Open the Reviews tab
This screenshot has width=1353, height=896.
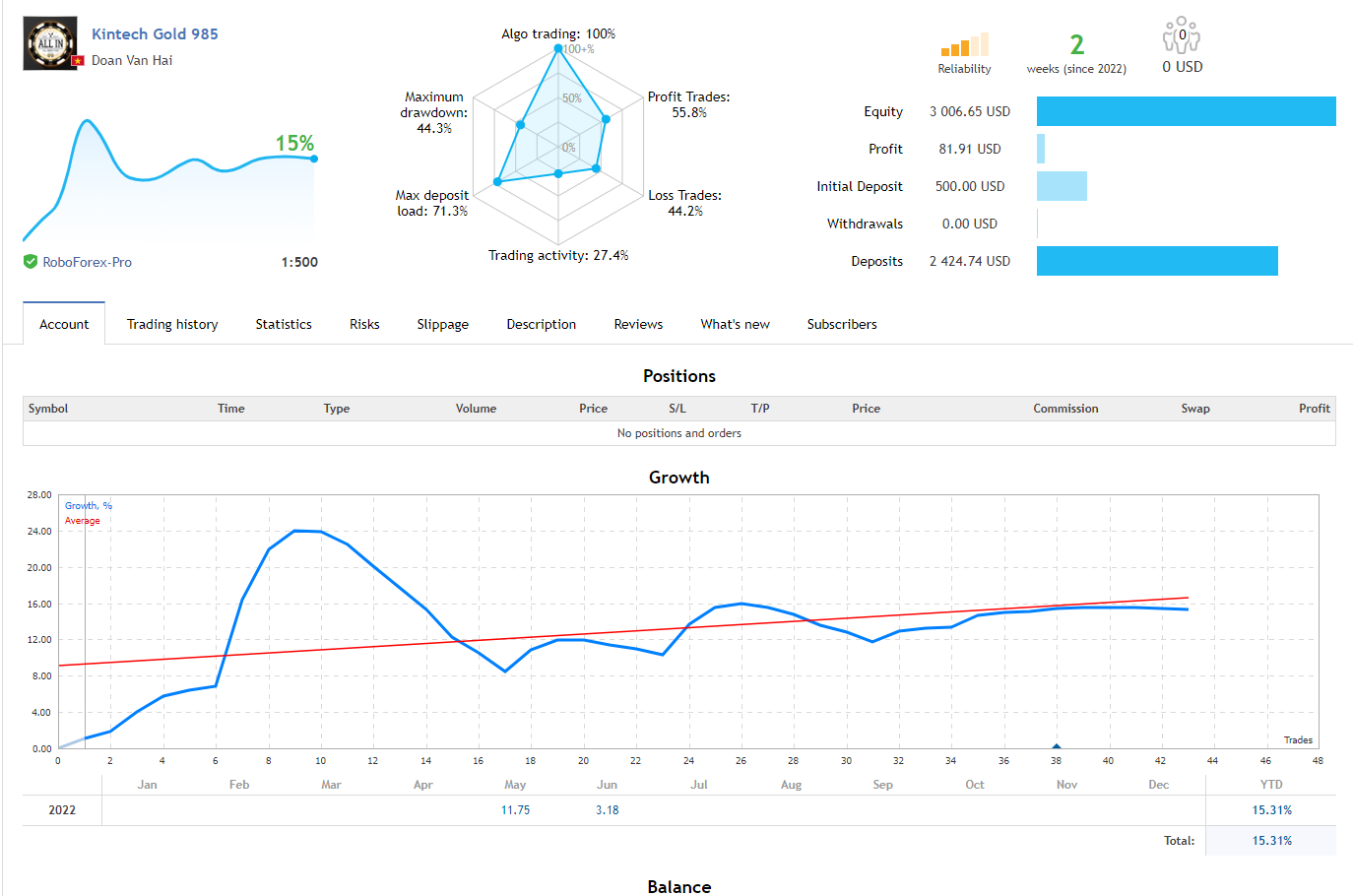[x=638, y=324]
